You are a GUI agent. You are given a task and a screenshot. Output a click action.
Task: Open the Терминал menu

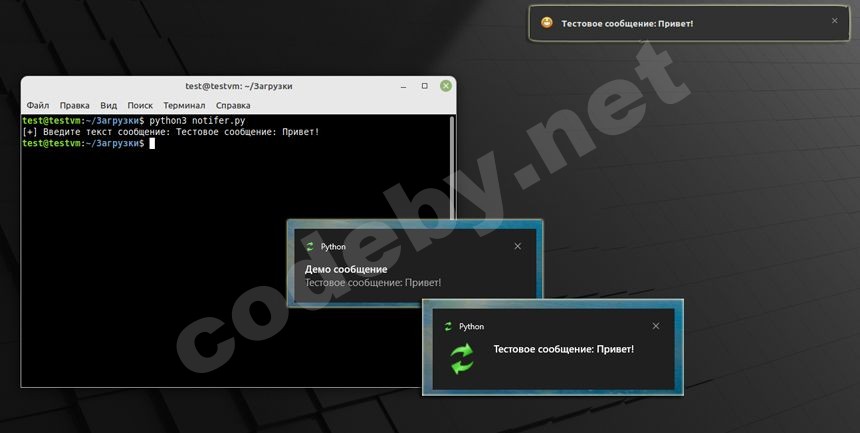click(184, 105)
